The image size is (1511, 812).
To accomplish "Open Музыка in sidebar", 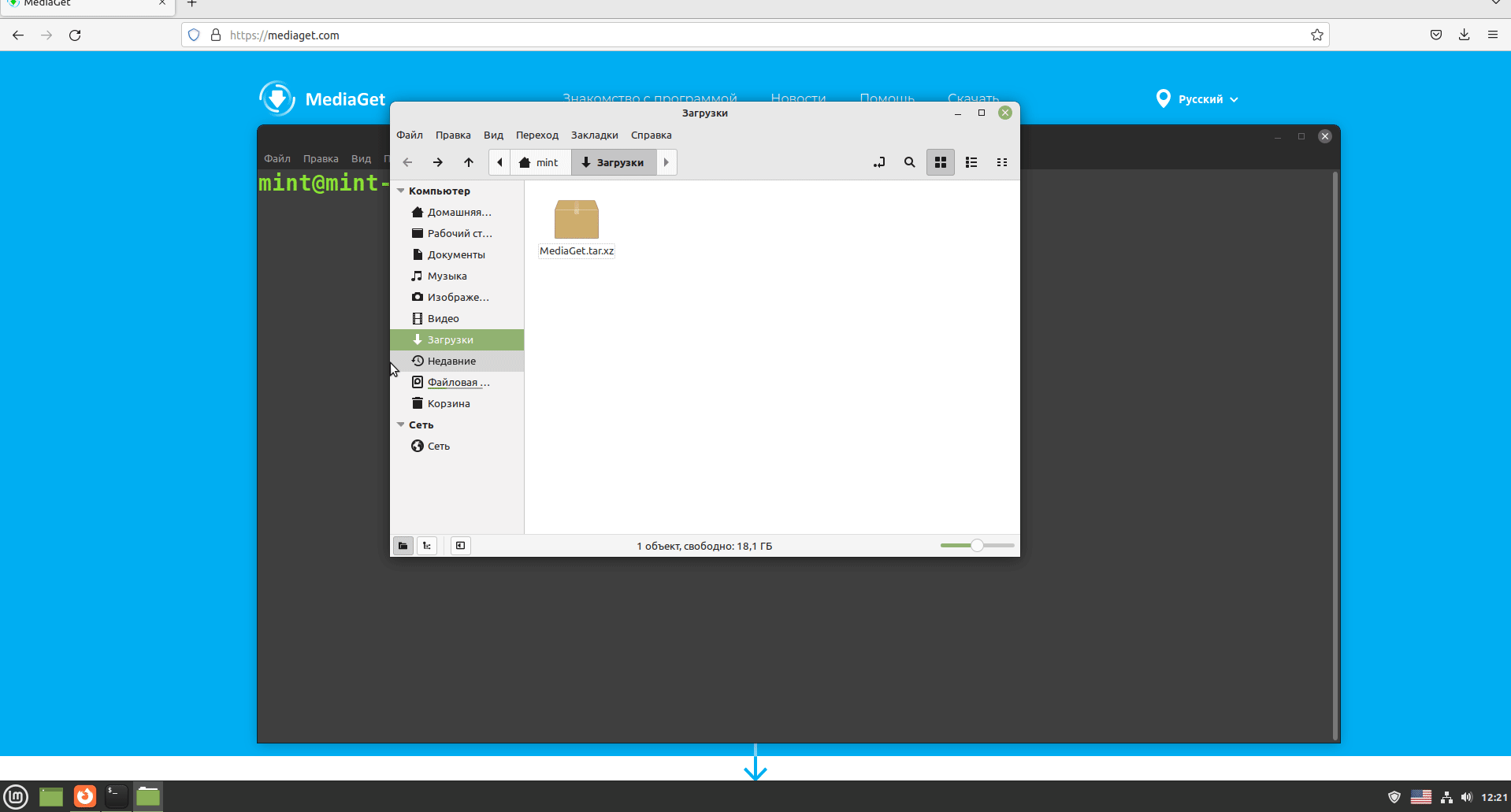I will coord(457,276).
